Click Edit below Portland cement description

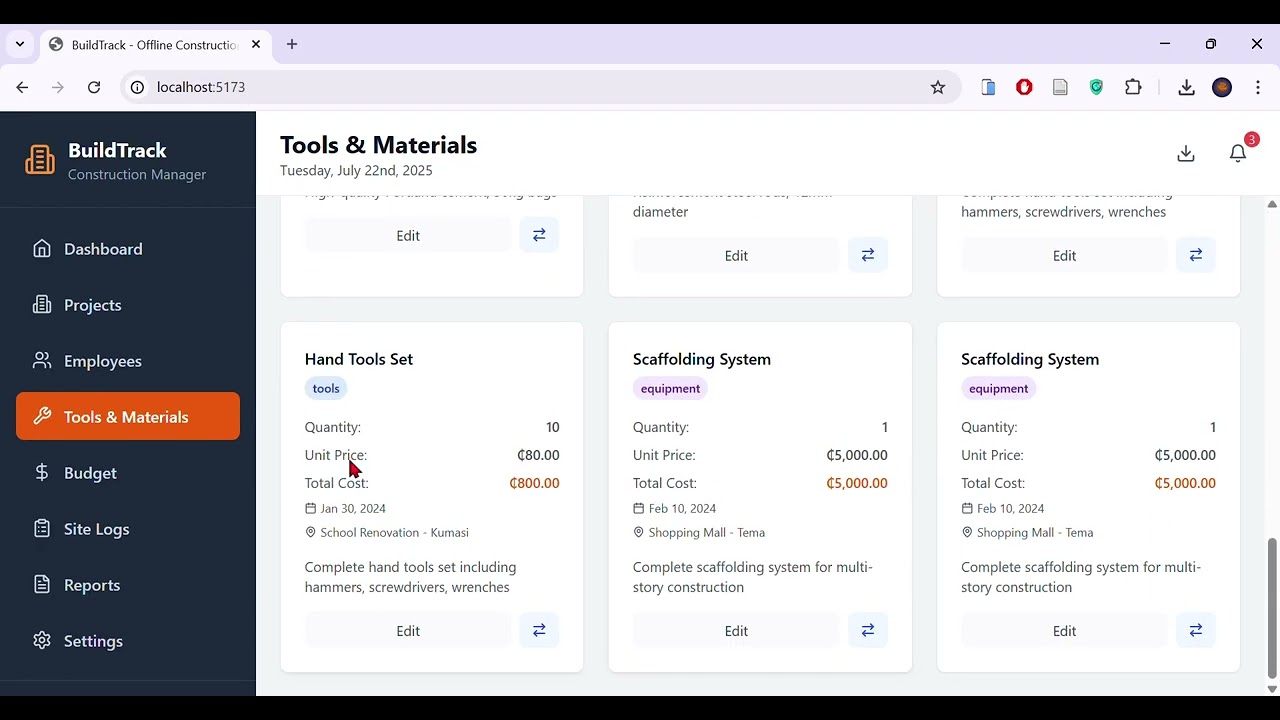408,236
